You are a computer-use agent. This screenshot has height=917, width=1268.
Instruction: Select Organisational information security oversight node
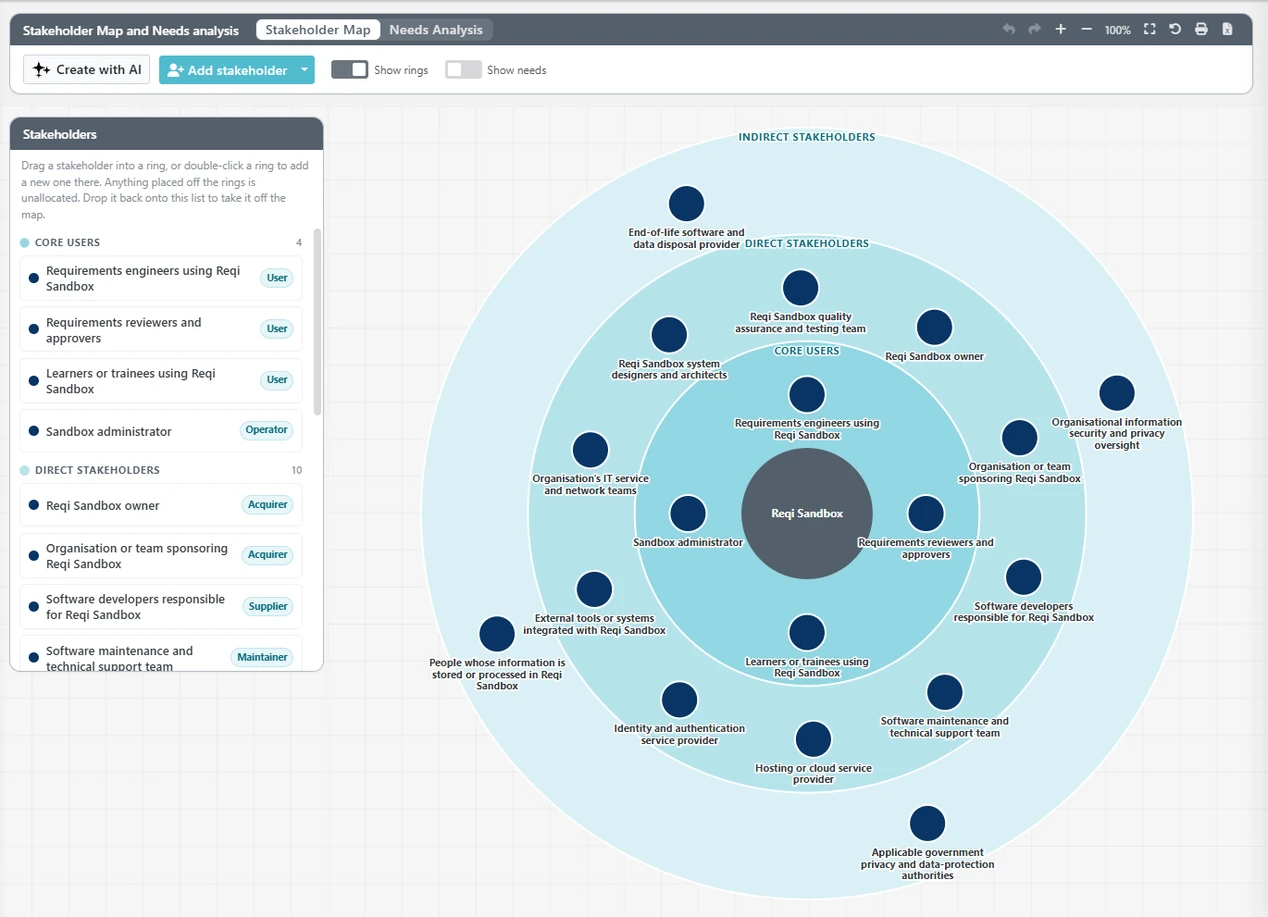pyautogui.click(x=1117, y=393)
